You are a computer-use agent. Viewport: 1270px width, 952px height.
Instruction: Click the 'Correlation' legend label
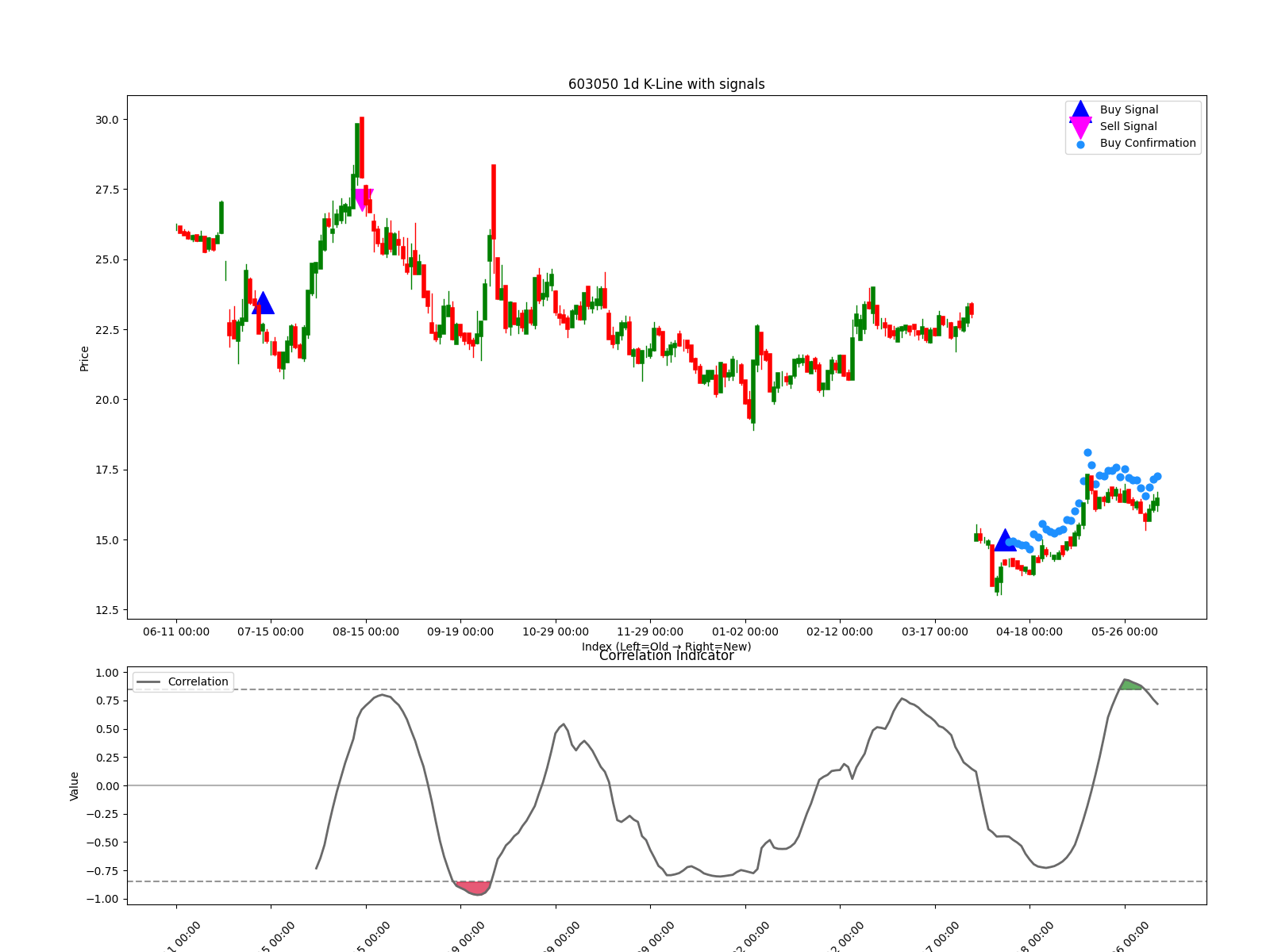(x=198, y=681)
